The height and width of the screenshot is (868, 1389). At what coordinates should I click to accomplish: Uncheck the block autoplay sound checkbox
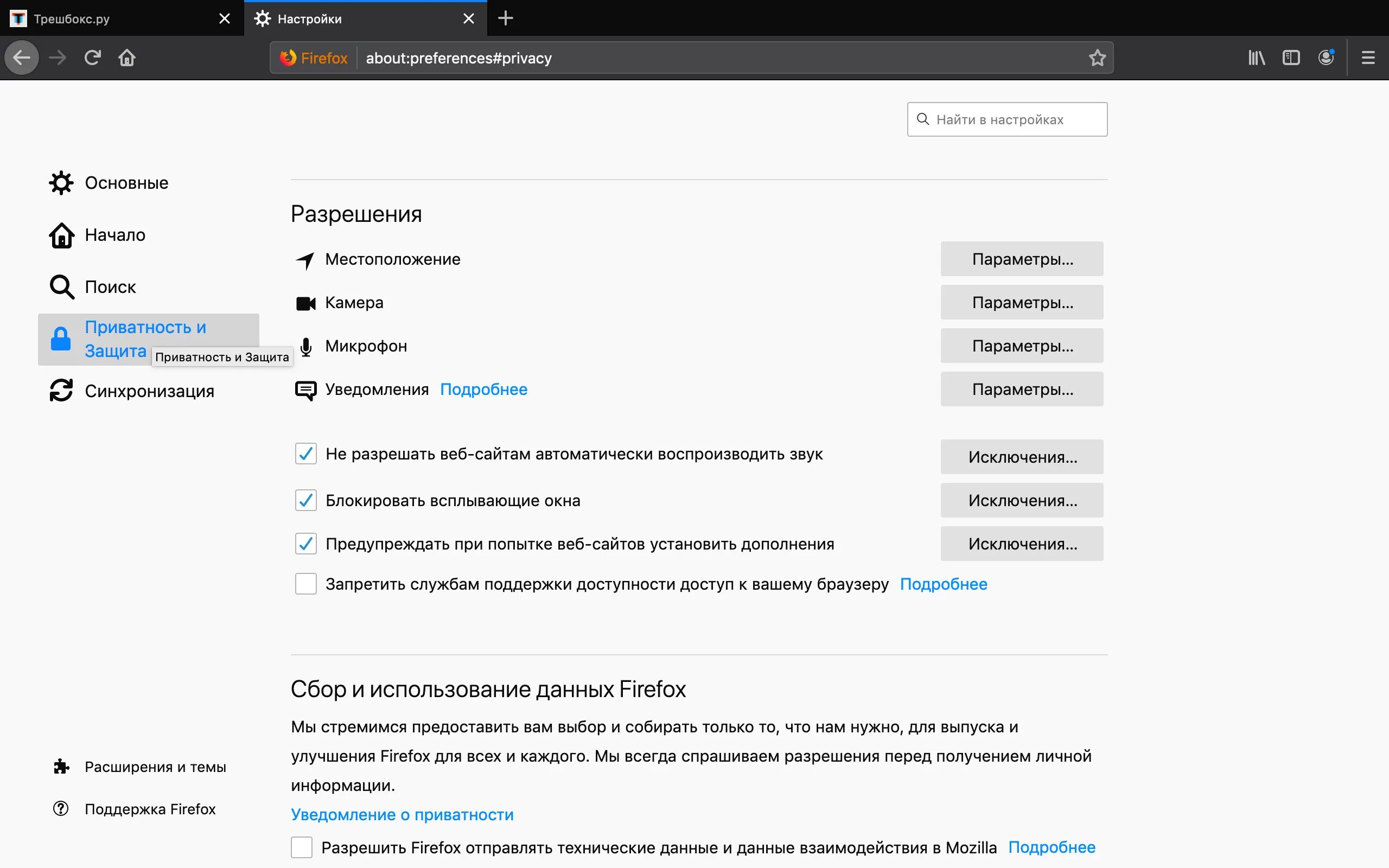click(305, 454)
